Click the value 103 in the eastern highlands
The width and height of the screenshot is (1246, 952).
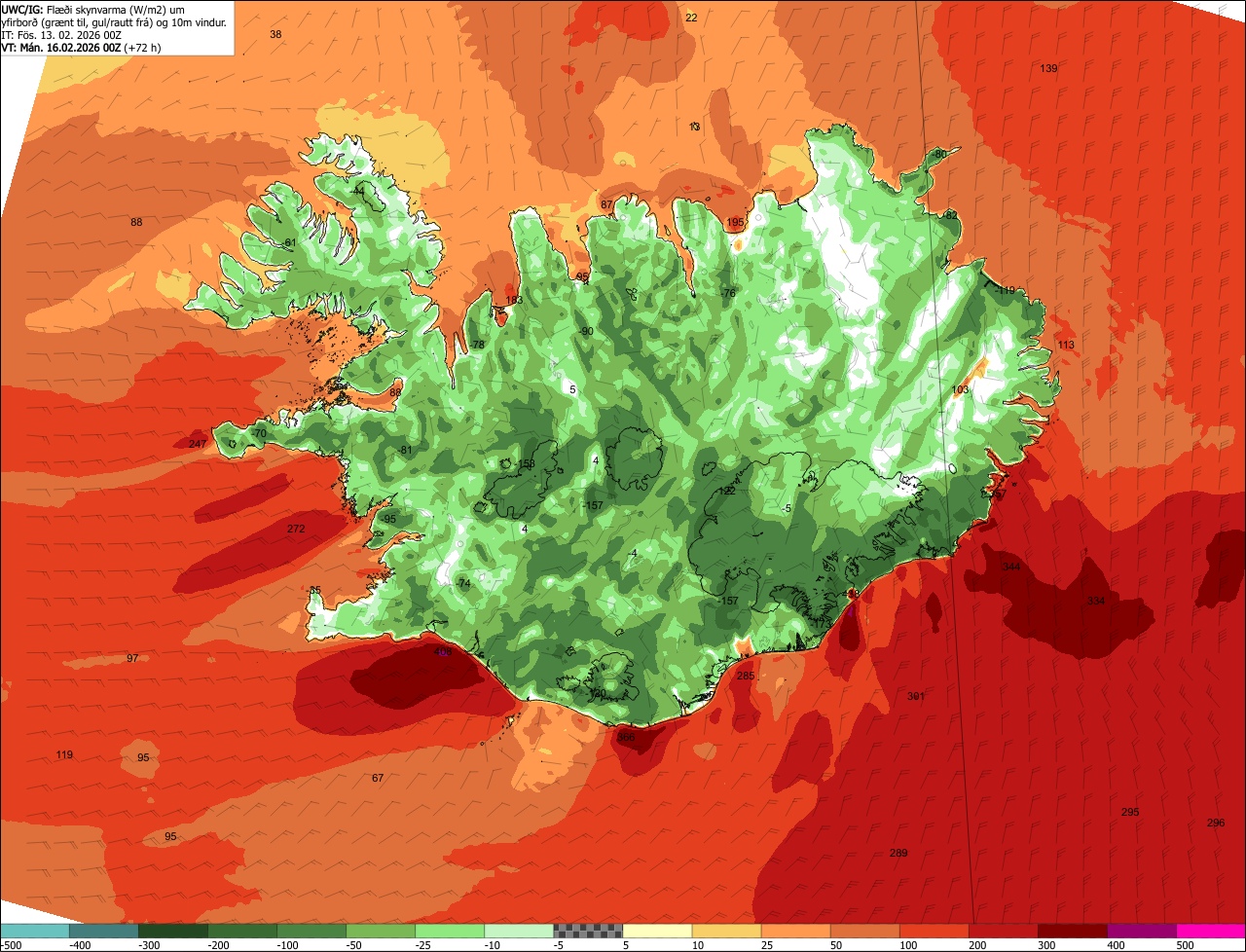pyautogui.click(x=961, y=389)
